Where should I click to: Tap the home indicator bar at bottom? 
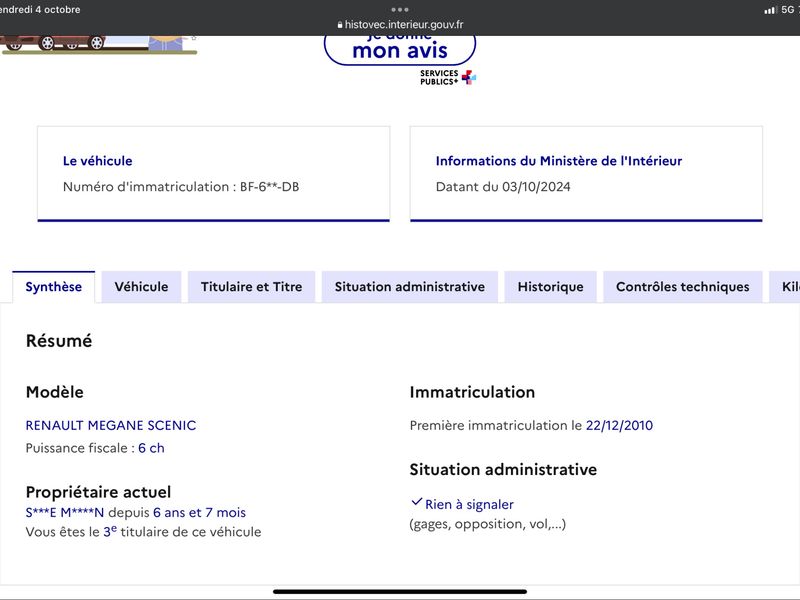point(400,592)
